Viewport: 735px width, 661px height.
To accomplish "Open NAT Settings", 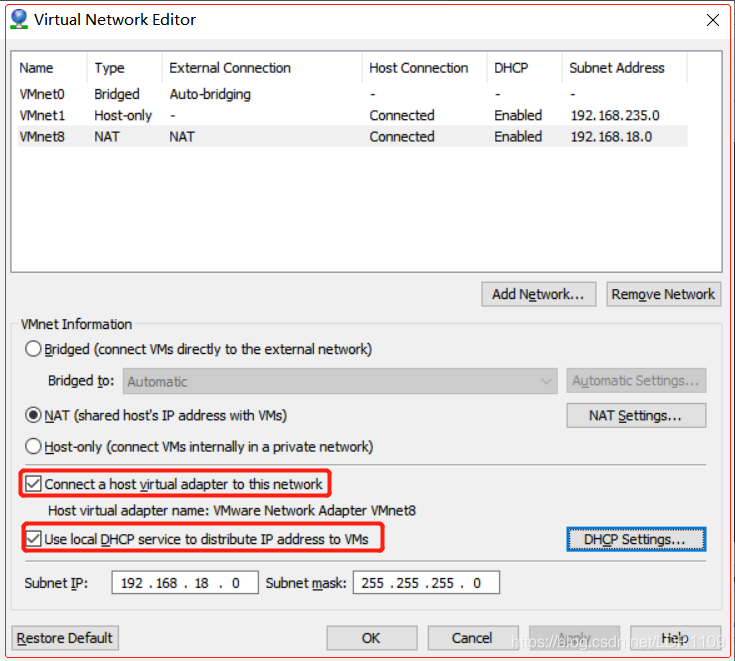I will 636,415.
